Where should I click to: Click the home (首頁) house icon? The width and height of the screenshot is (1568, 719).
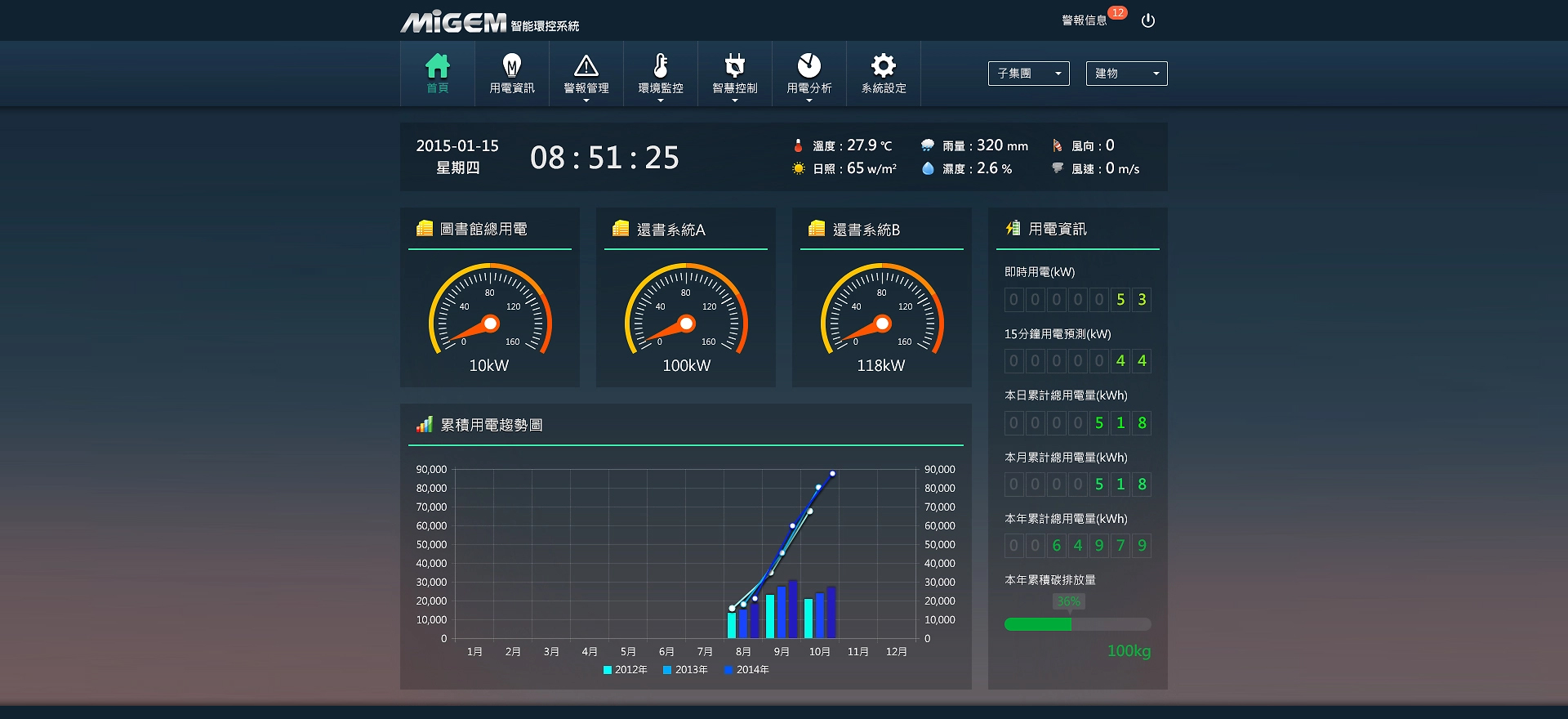click(438, 65)
